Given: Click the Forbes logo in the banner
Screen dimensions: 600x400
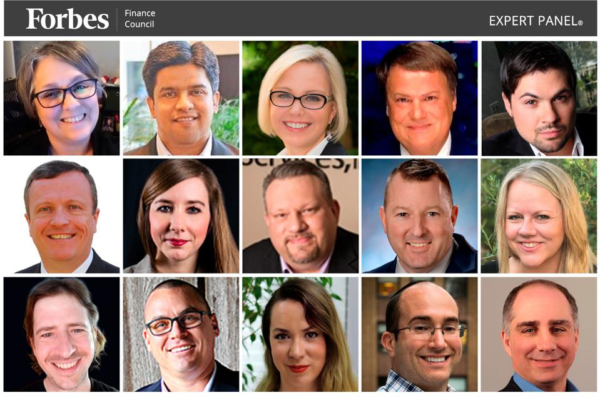Looking at the screenshot, I should point(67,19).
